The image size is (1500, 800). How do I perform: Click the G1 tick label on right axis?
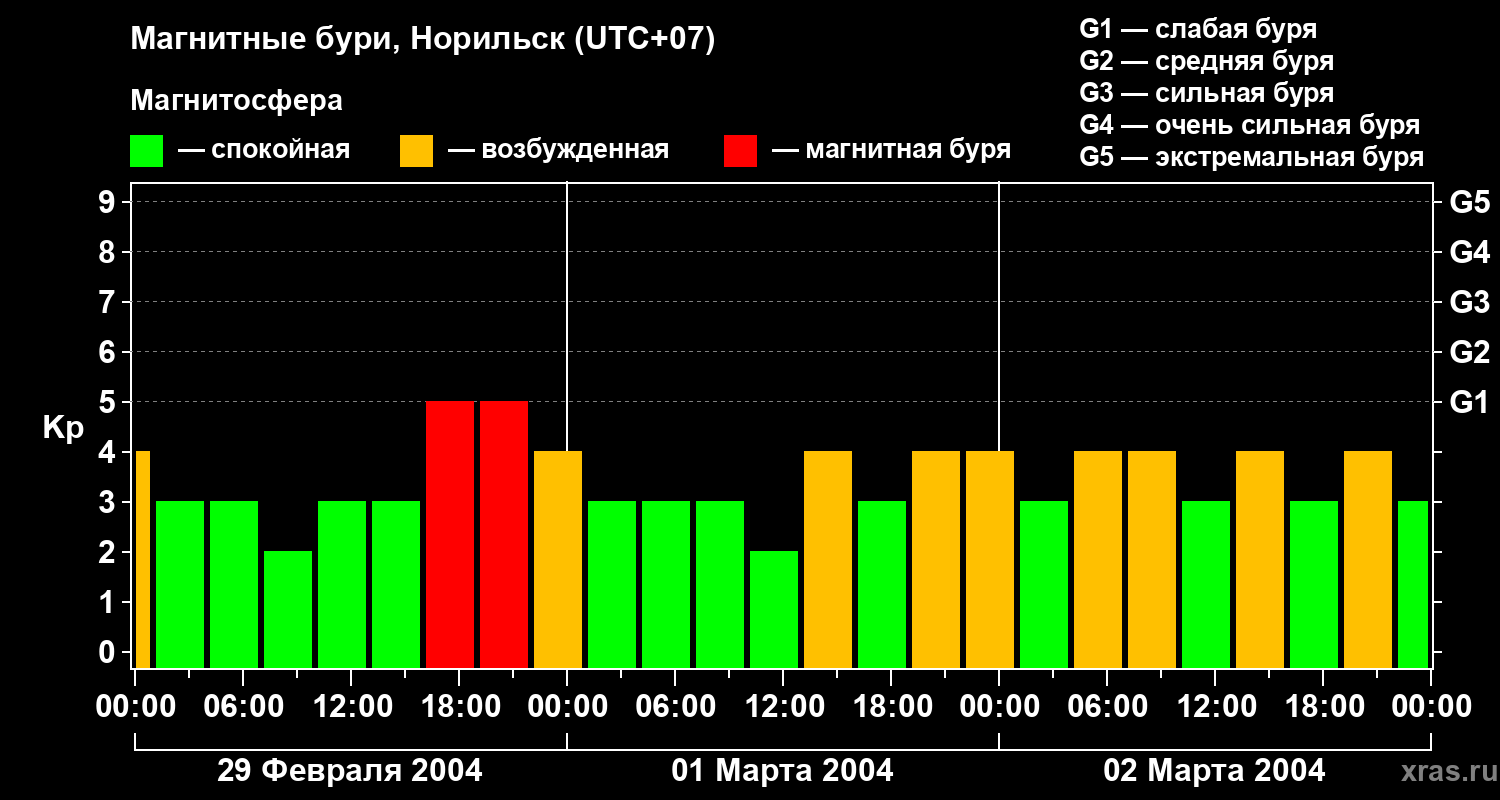click(x=1470, y=403)
